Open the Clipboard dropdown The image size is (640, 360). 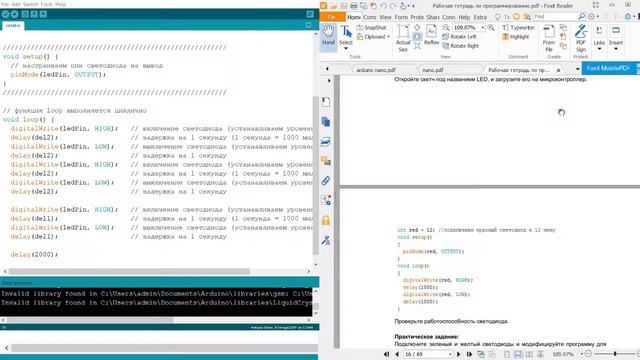coord(373,37)
